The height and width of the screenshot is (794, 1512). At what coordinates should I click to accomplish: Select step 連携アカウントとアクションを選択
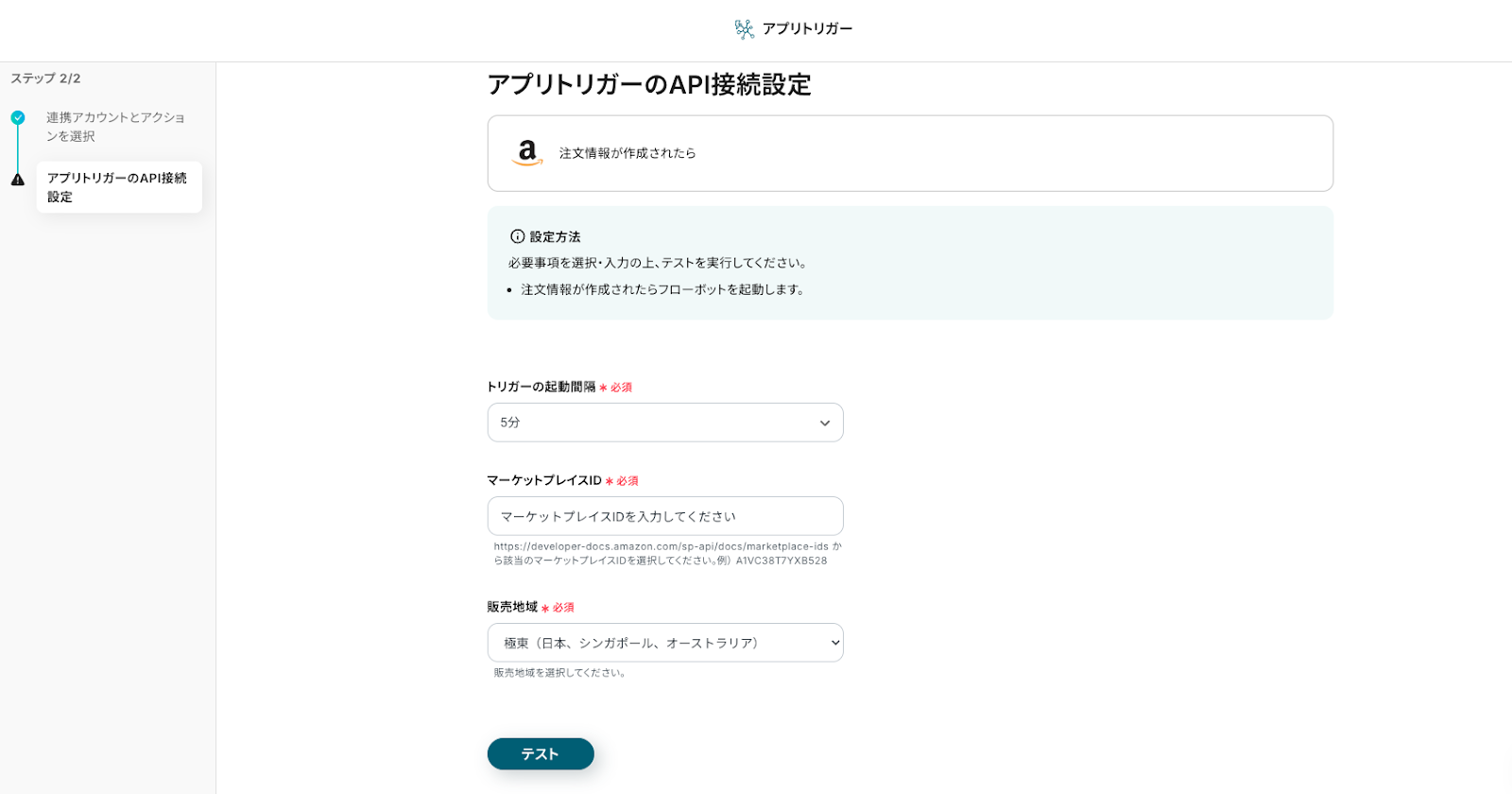[115, 127]
